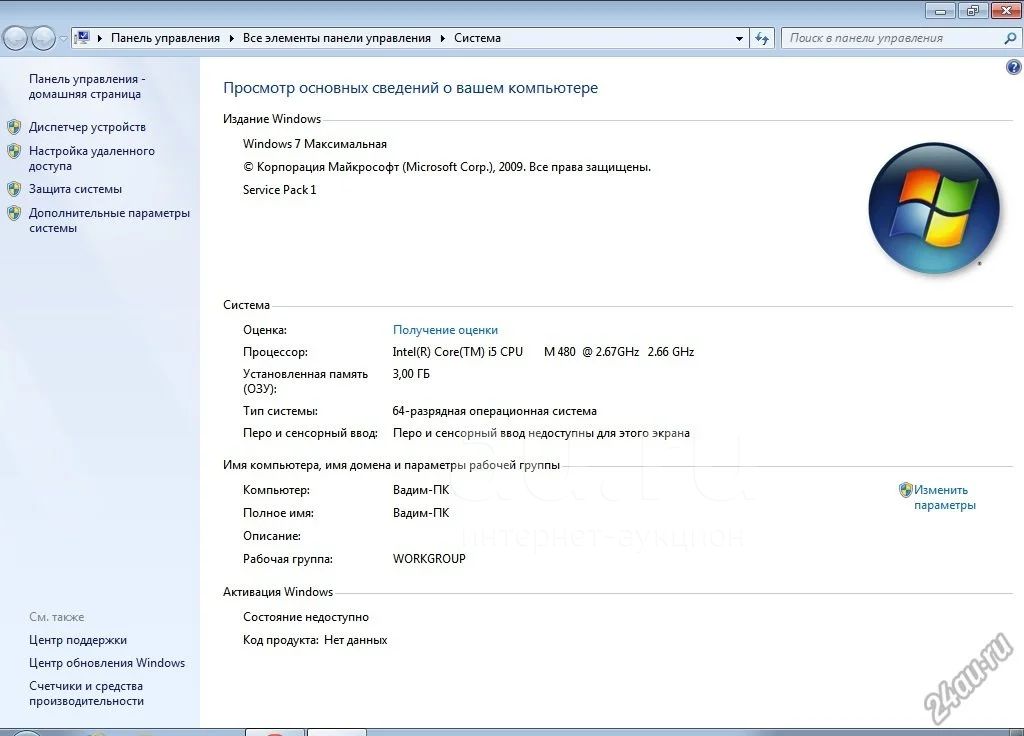Click the «Процессор:» label

click(275, 351)
